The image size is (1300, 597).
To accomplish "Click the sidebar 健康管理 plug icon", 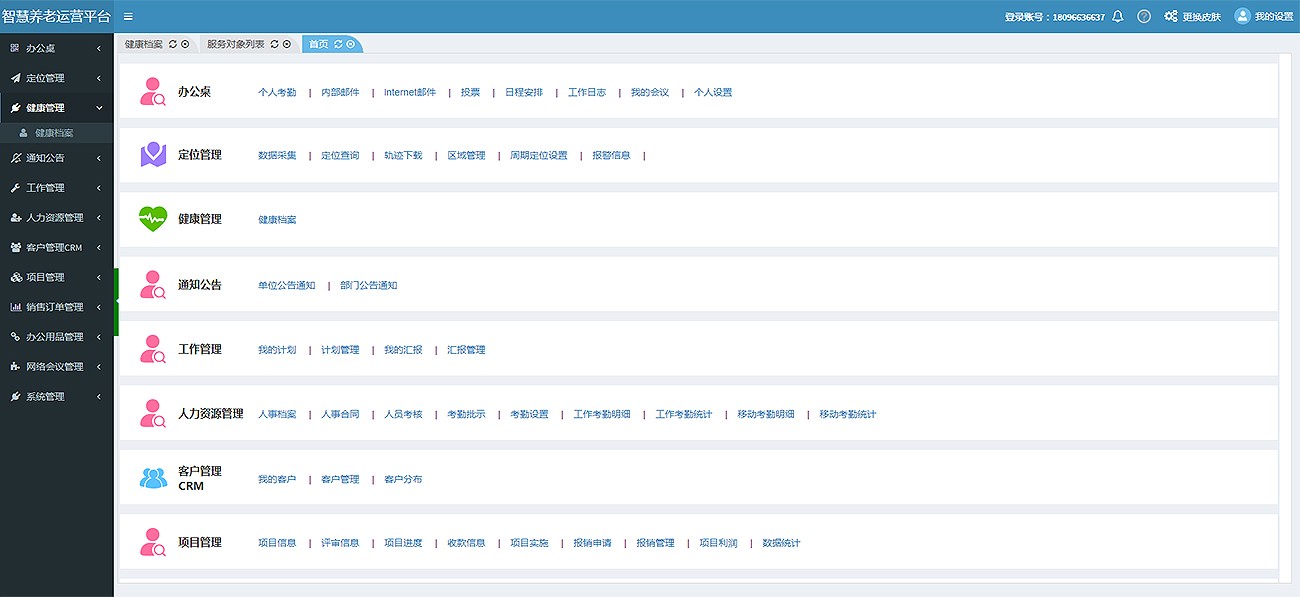I will pyautogui.click(x=15, y=108).
